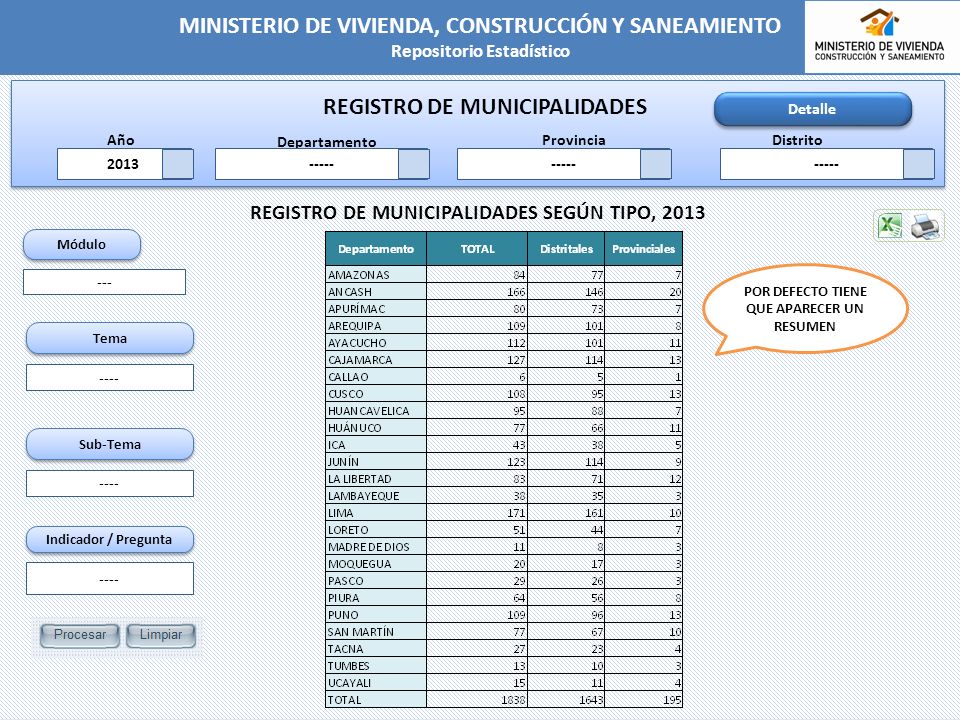The width and height of the screenshot is (960, 720).
Task: Click the TOTAL row label at bottom
Action: 344,700
